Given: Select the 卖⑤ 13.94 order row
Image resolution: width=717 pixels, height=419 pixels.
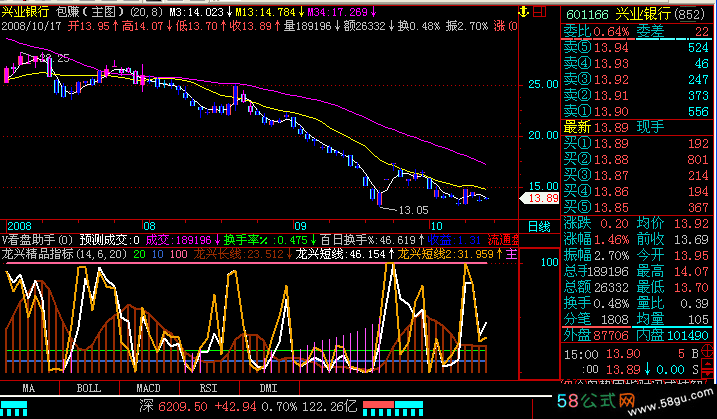Looking at the screenshot, I should tap(636, 48).
